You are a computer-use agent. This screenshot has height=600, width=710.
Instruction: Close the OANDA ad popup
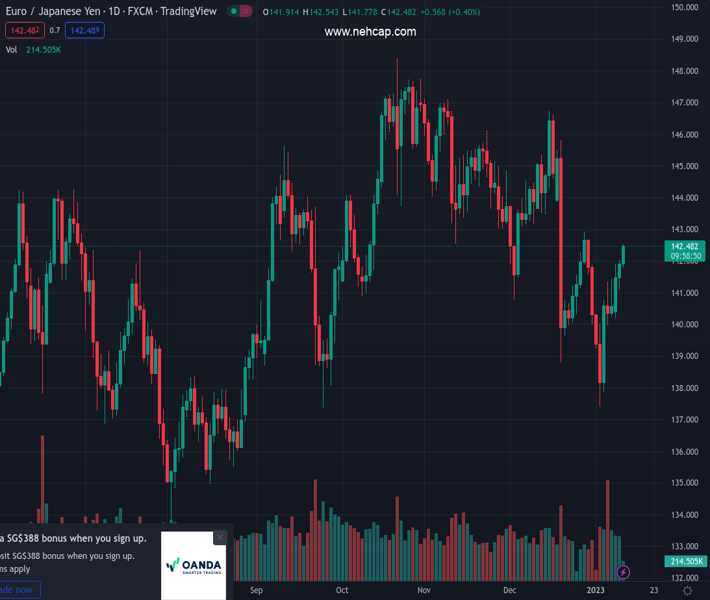[220, 538]
